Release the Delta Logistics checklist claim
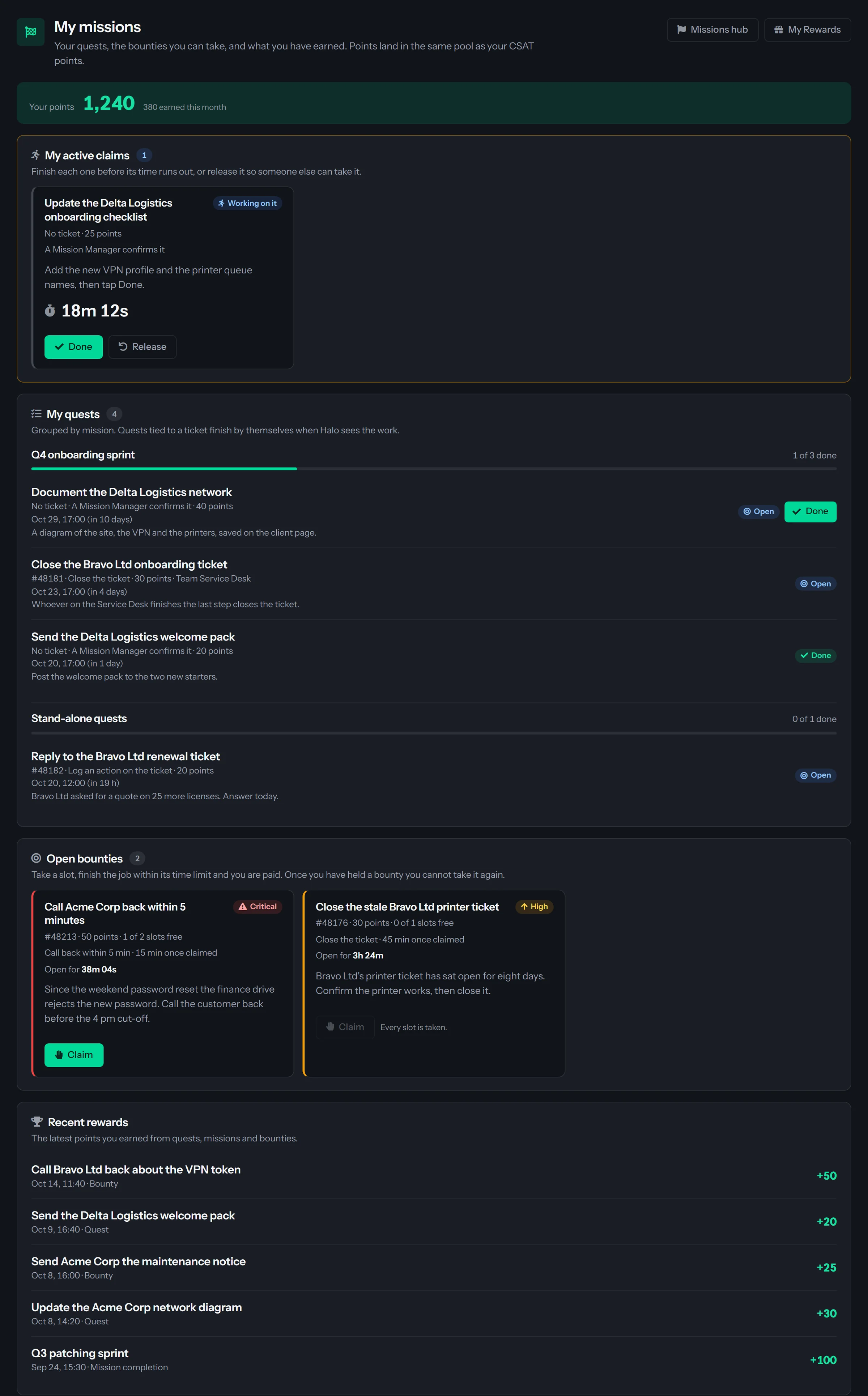868x1396 pixels. click(142, 347)
